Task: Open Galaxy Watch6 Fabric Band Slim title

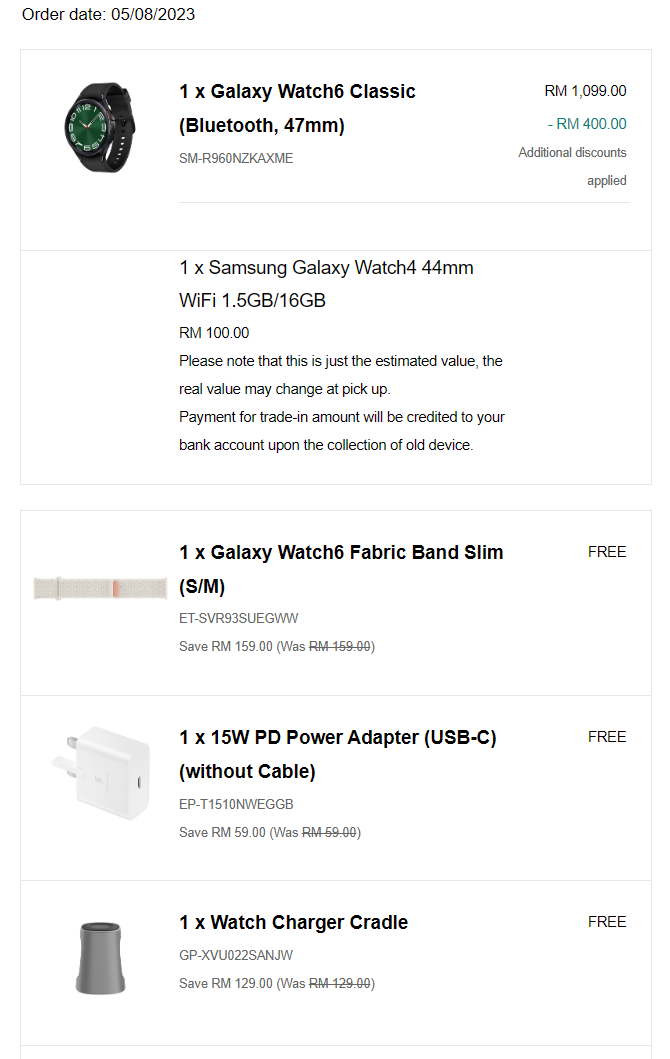Action: 341,569
